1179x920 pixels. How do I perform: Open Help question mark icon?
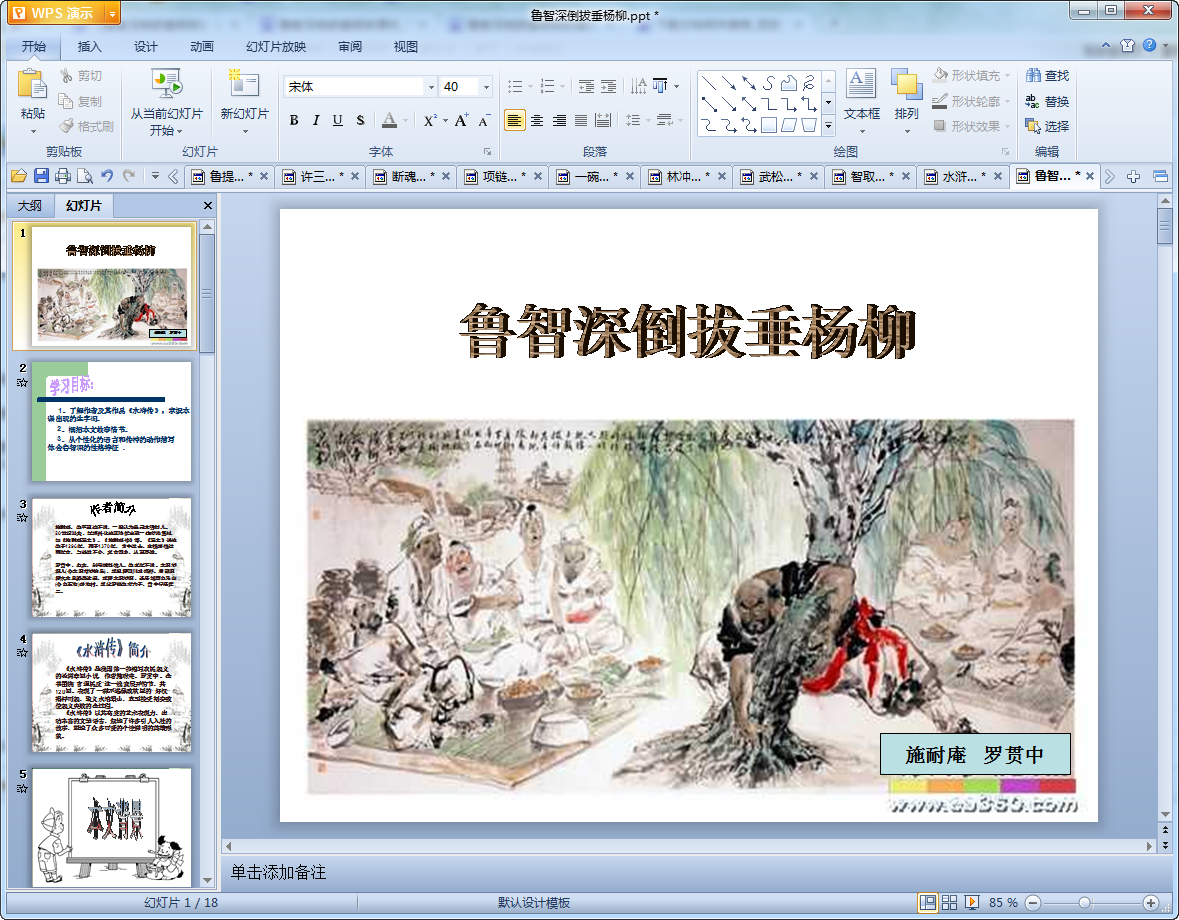pyautogui.click(x=1149, y=45)
